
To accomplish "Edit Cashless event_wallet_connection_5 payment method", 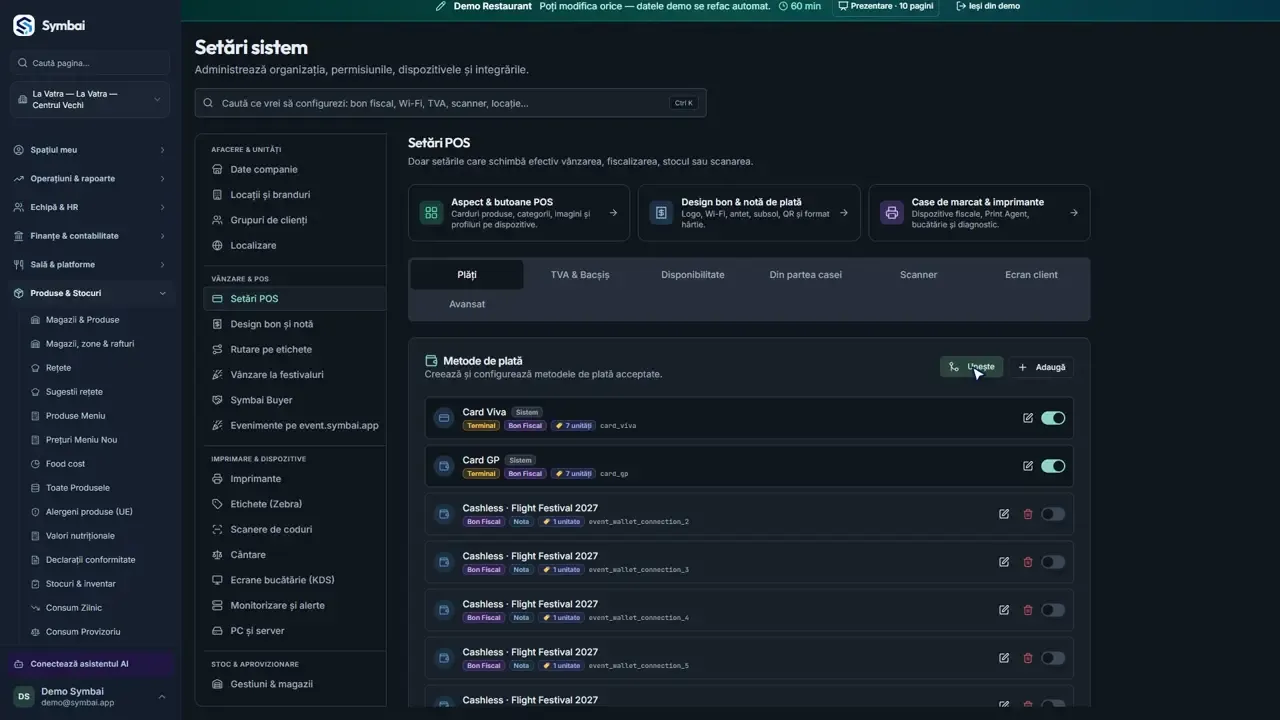I will 1004,658.
